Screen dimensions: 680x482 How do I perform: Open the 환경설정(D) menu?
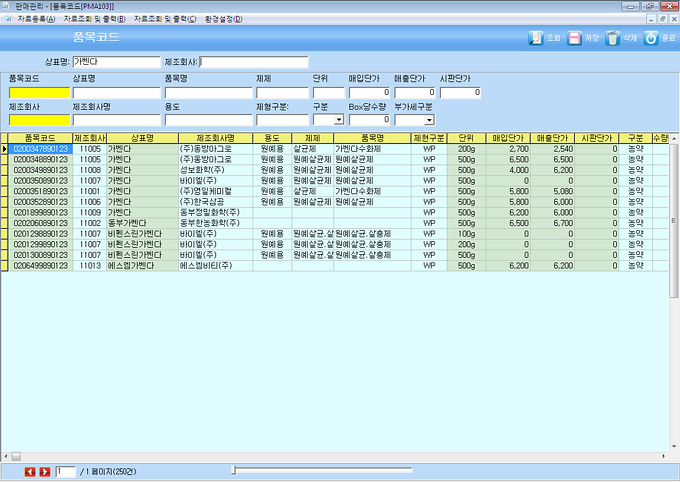[x=223, y=19]
